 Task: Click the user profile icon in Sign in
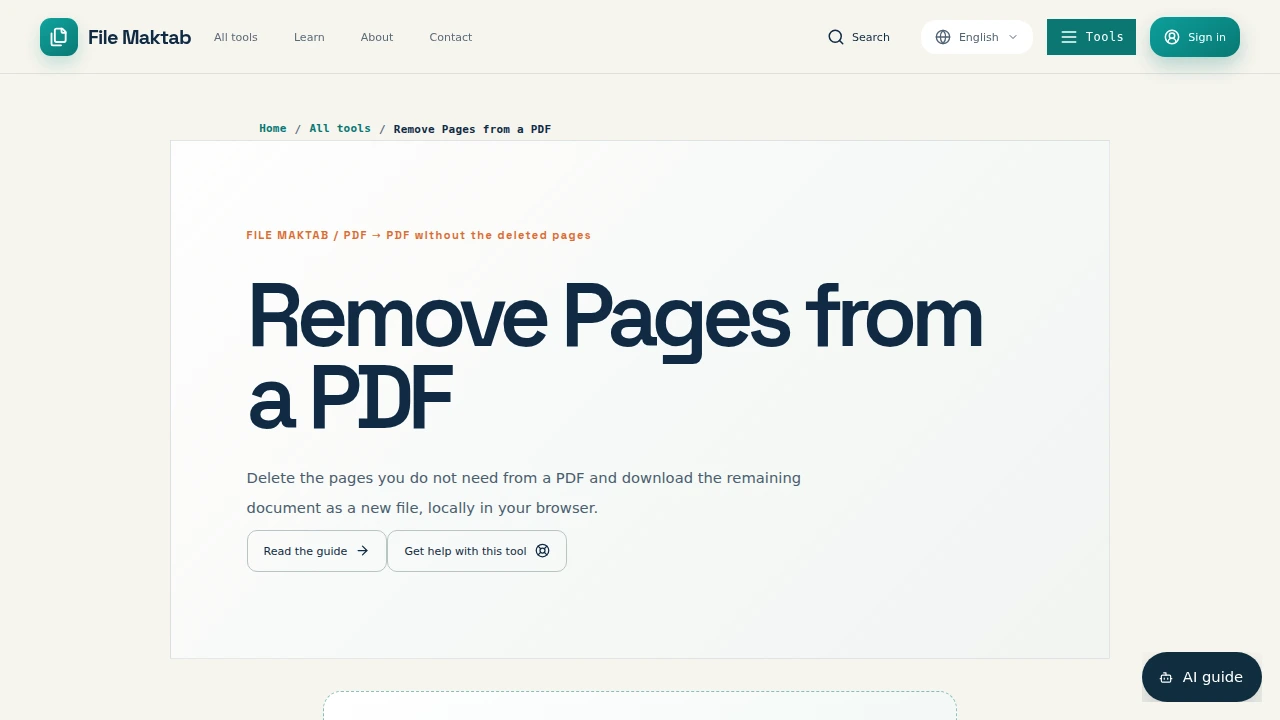pyautogui.click(x=1172, y=37)
